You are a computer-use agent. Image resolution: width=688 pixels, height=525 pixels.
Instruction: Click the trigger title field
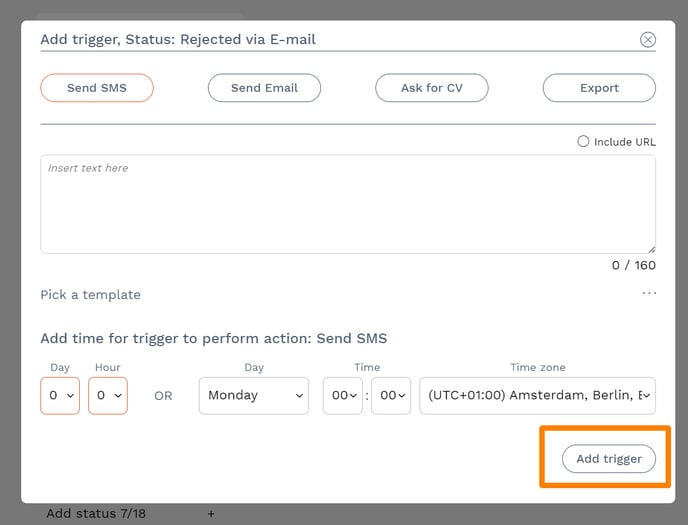(330, 40)
